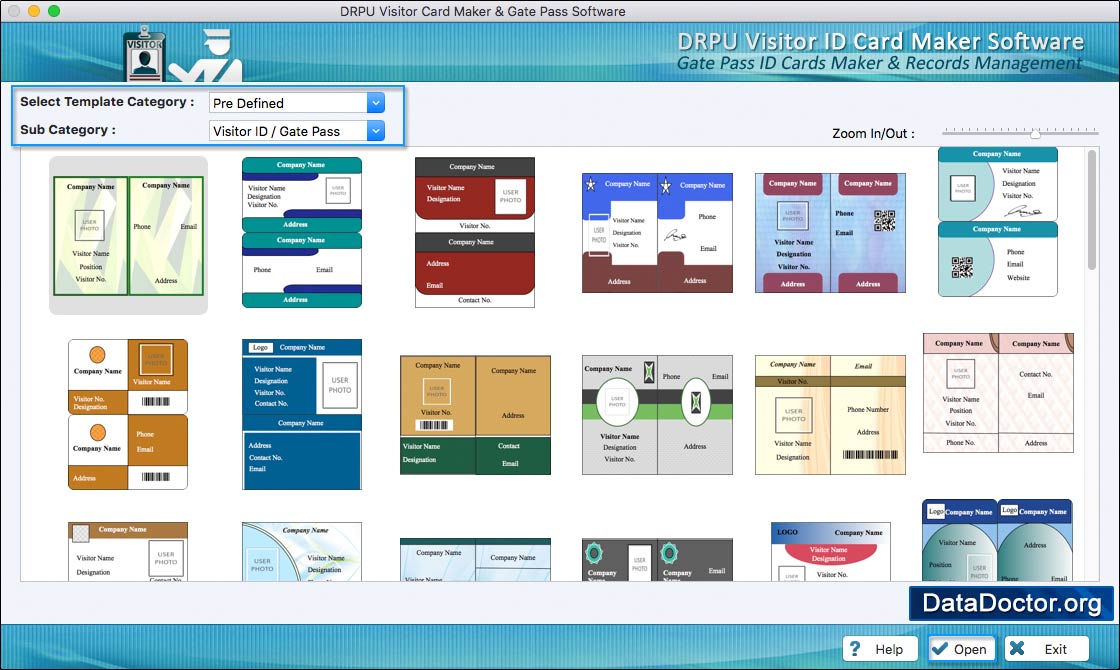Select the dark blue Logo Company Name template
1120x670 pixels.
(301, 414)
